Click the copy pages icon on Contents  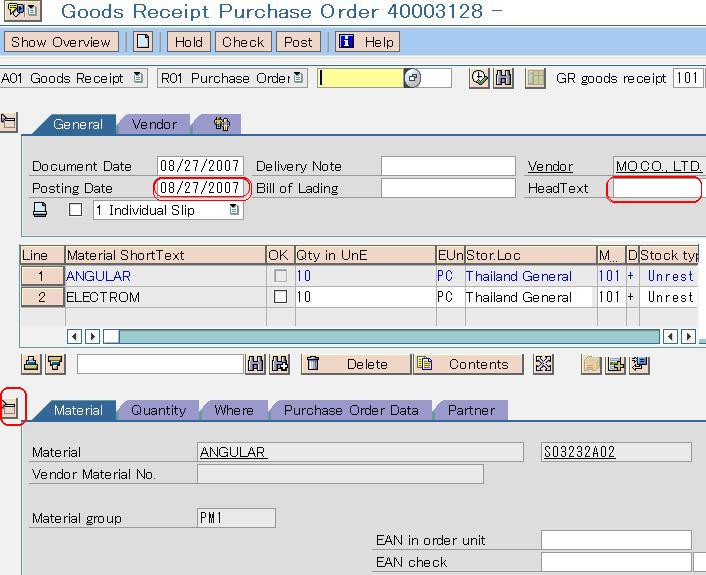(x=425, y=363)
